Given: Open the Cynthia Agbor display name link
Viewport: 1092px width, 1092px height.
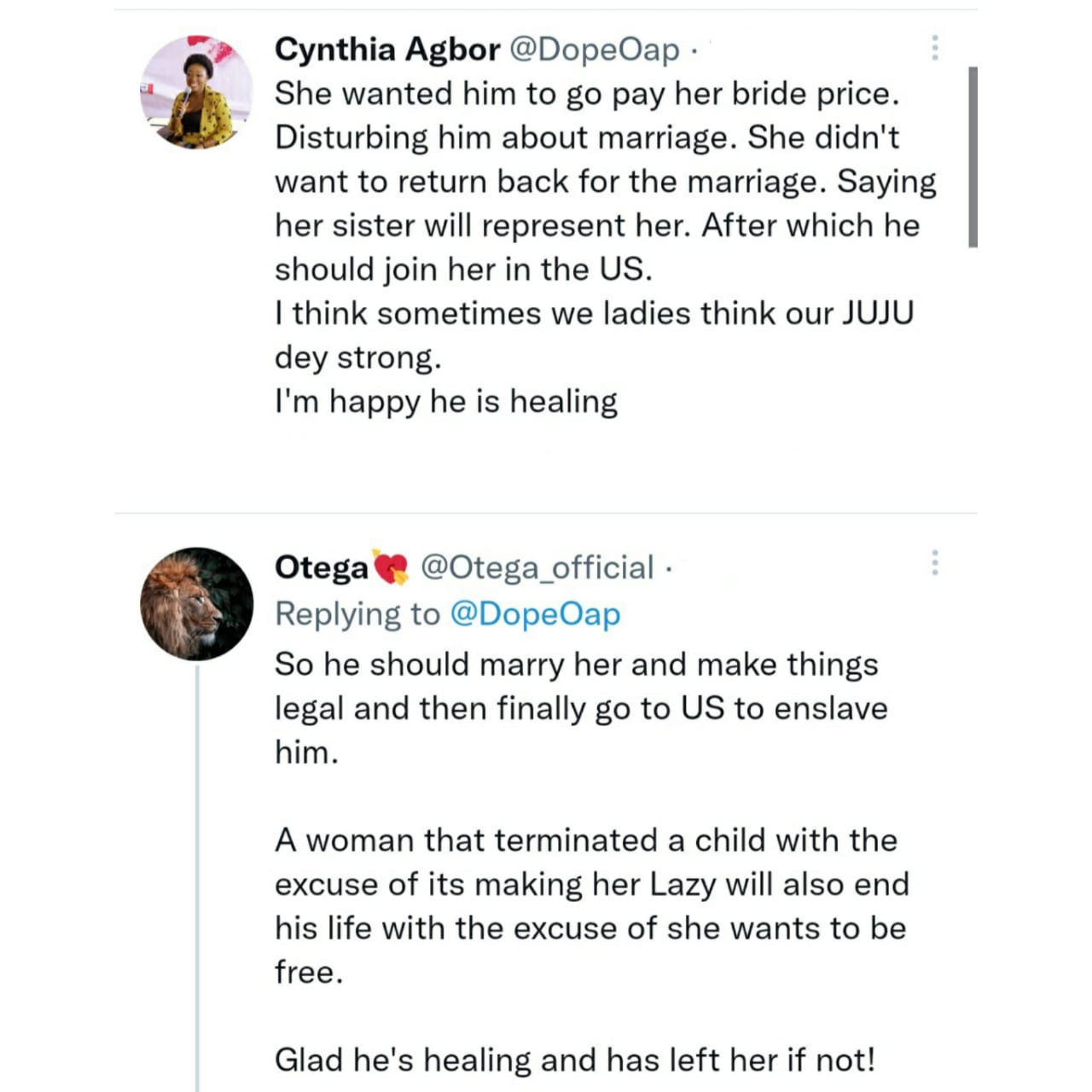Looking at the screenshot, I should pos(387,49).
